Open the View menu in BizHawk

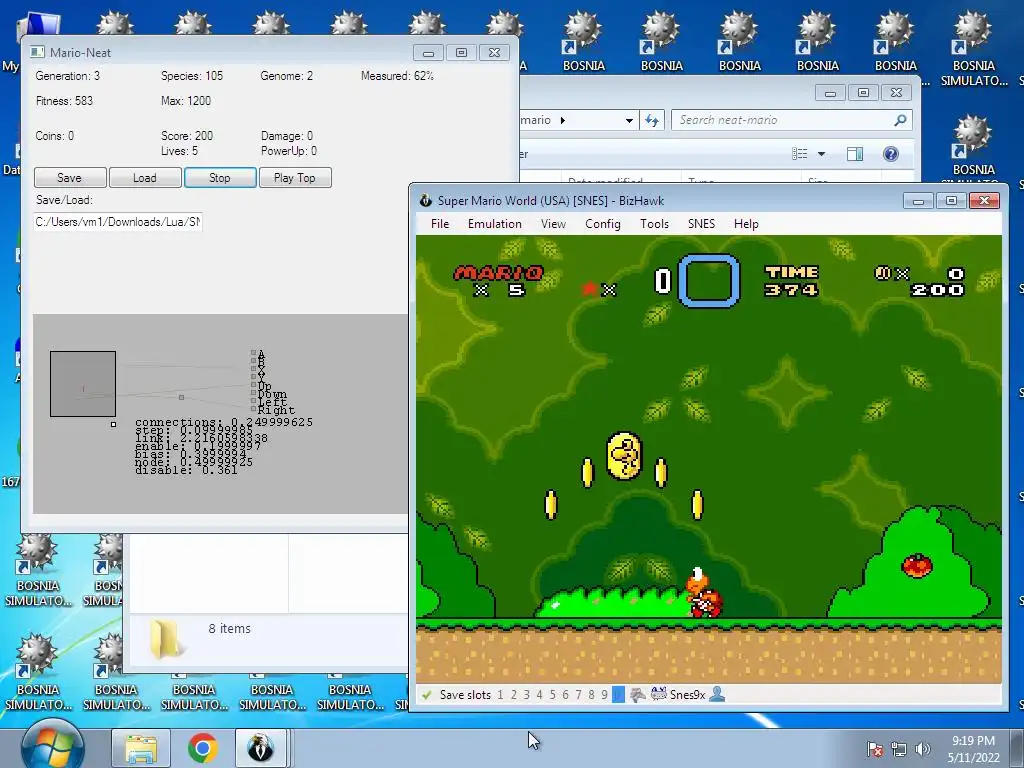(x=553, y=224)
